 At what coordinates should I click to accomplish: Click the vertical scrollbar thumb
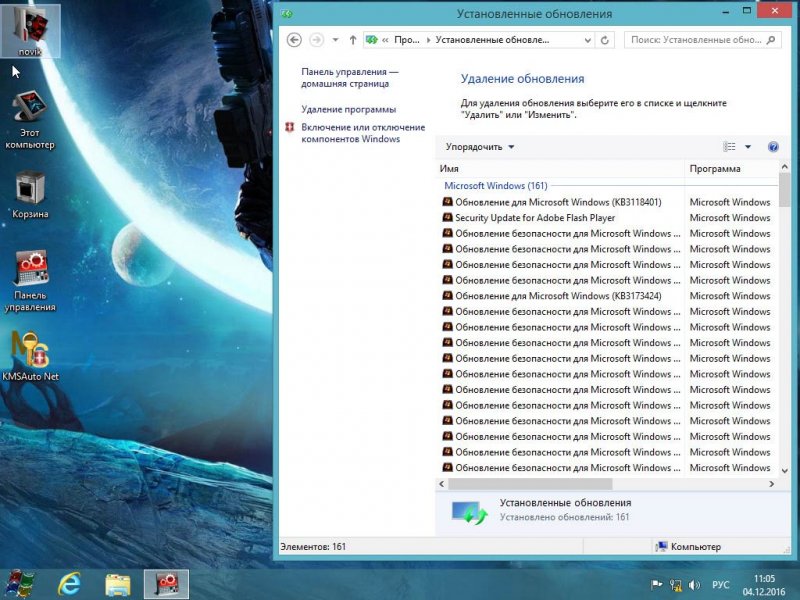tap(784, 190)
